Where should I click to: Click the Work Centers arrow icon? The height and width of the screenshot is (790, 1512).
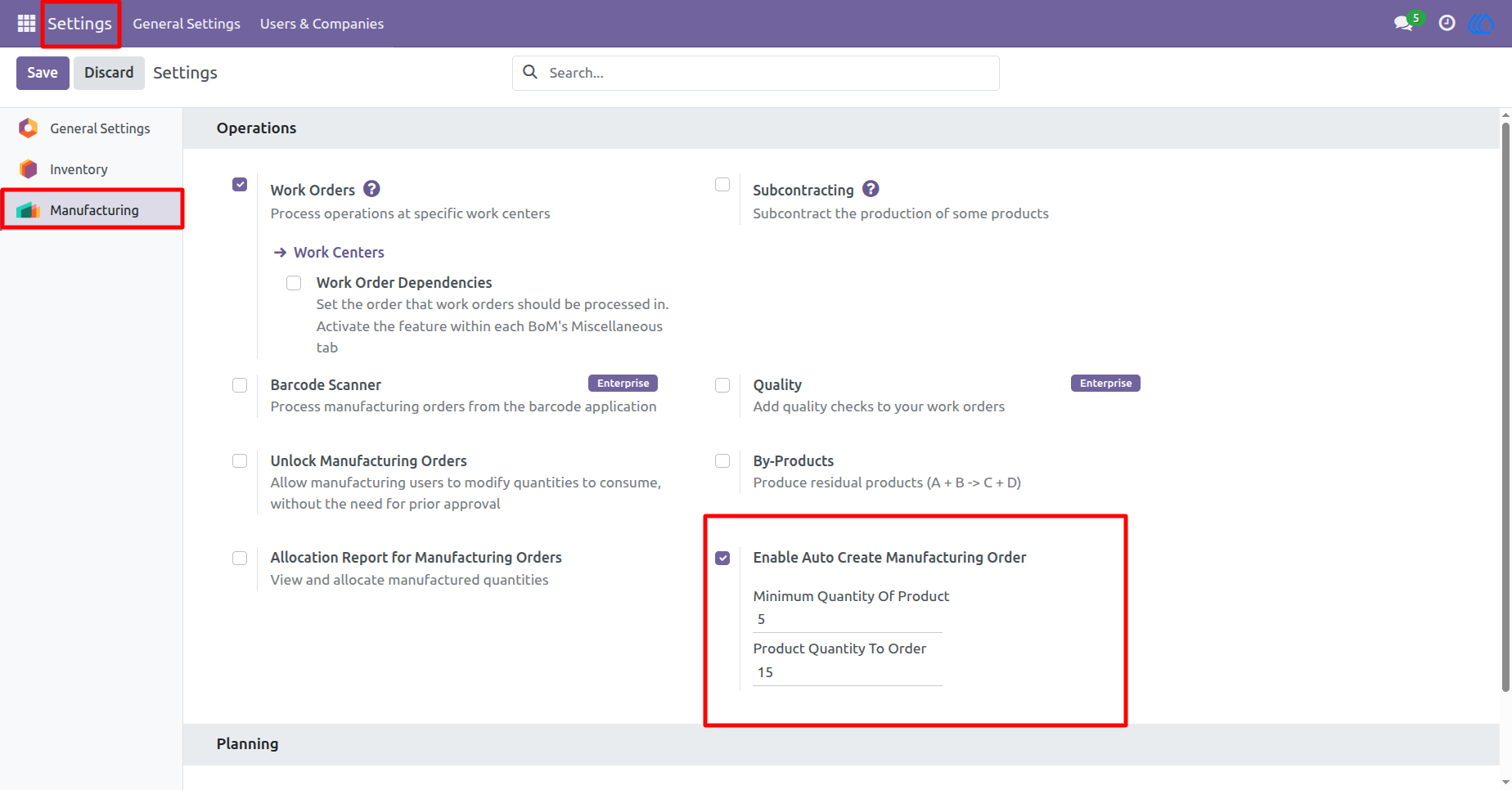[280, 253]
